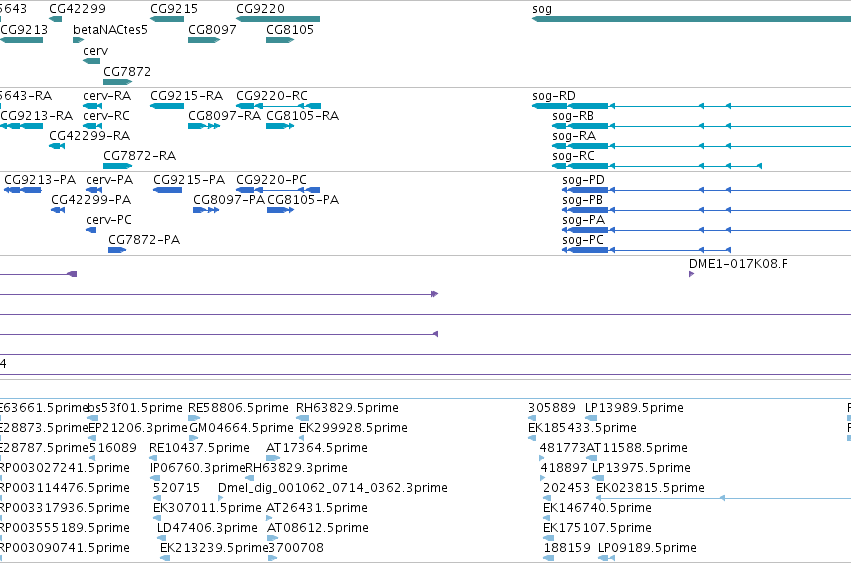Image resolution: width=851 pixels, height=563 pixels.
Task: Open EST RE58806.5prime
Action: click(x=238, y=408)
